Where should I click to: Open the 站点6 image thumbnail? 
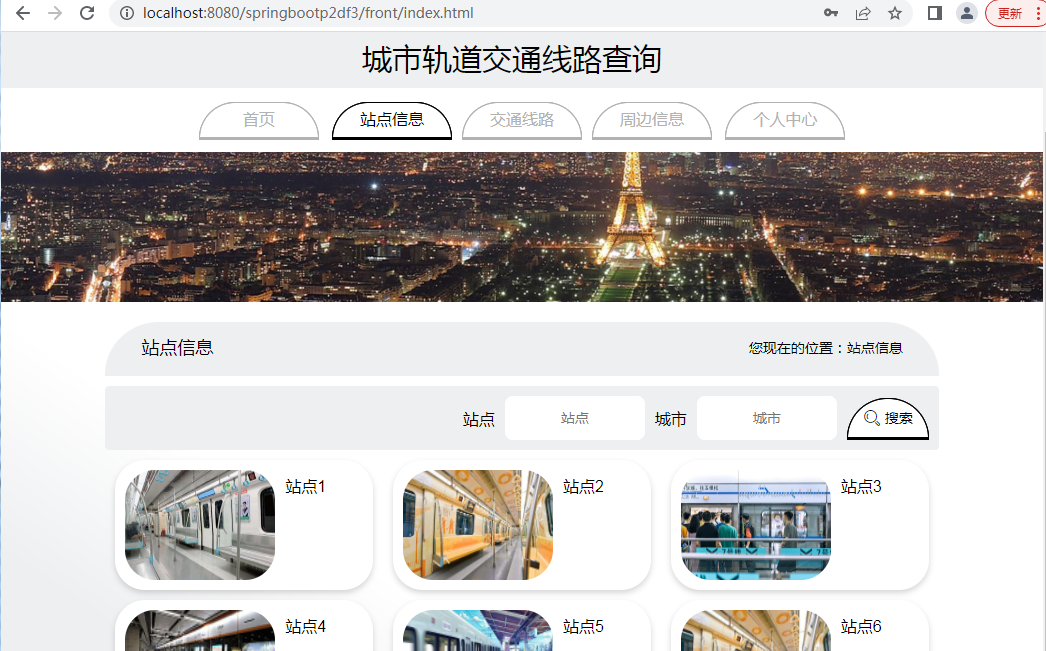click(x=756, y=630)
